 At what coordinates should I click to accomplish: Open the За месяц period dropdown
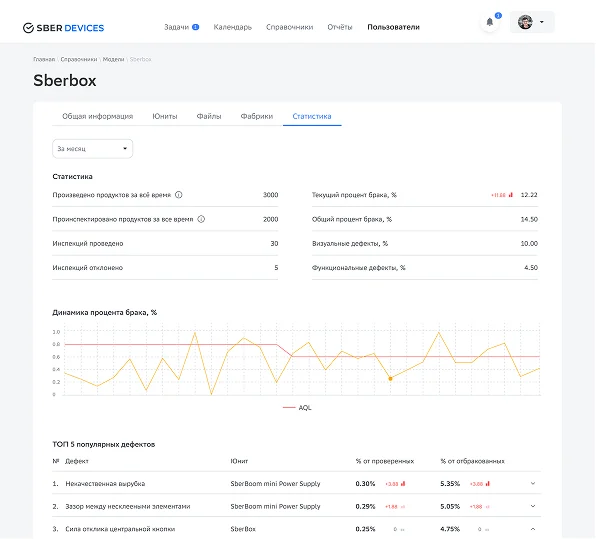(92, 149)
